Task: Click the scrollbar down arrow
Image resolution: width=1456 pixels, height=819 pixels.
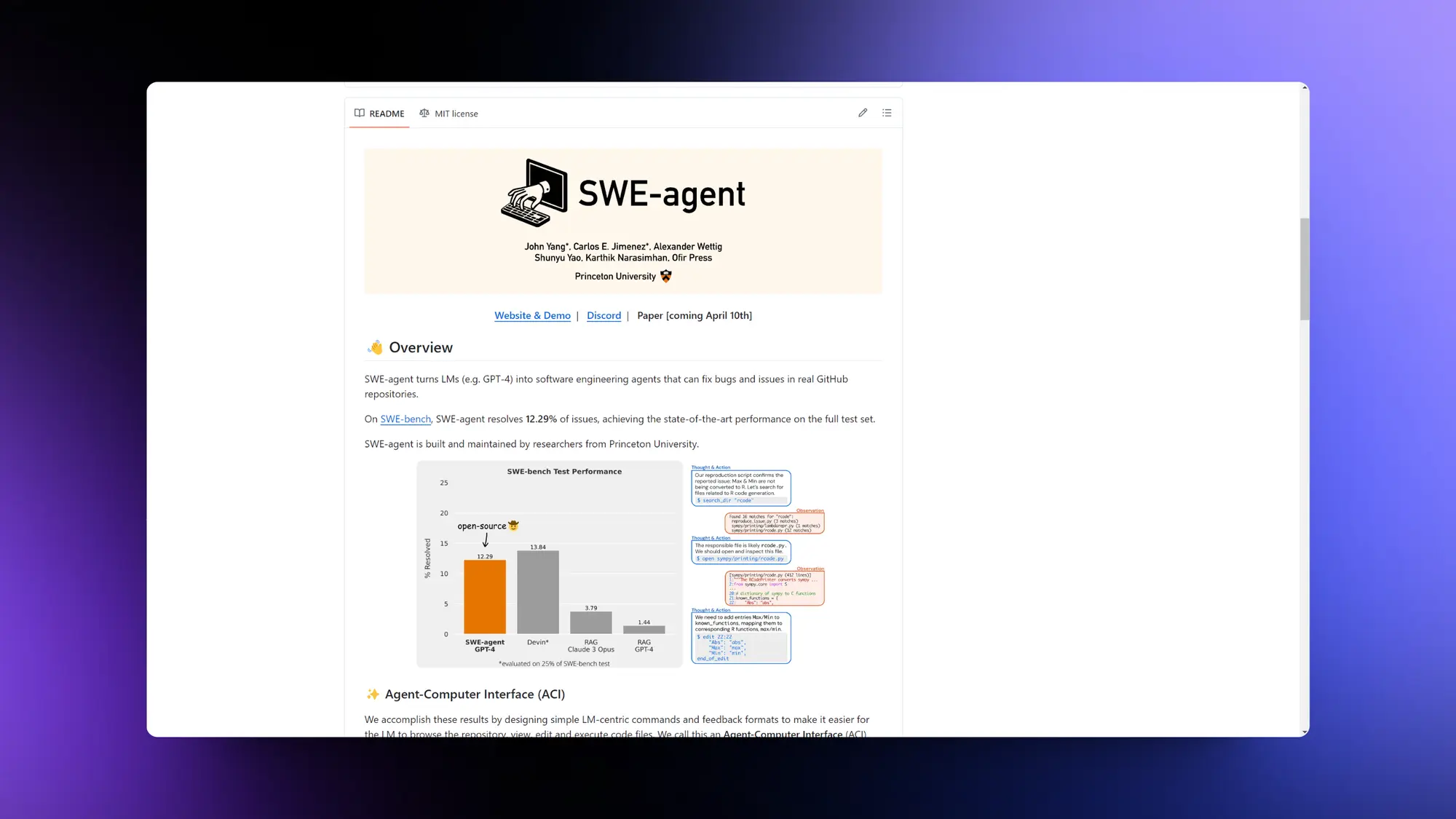Action: click(x=1305, y=732)
